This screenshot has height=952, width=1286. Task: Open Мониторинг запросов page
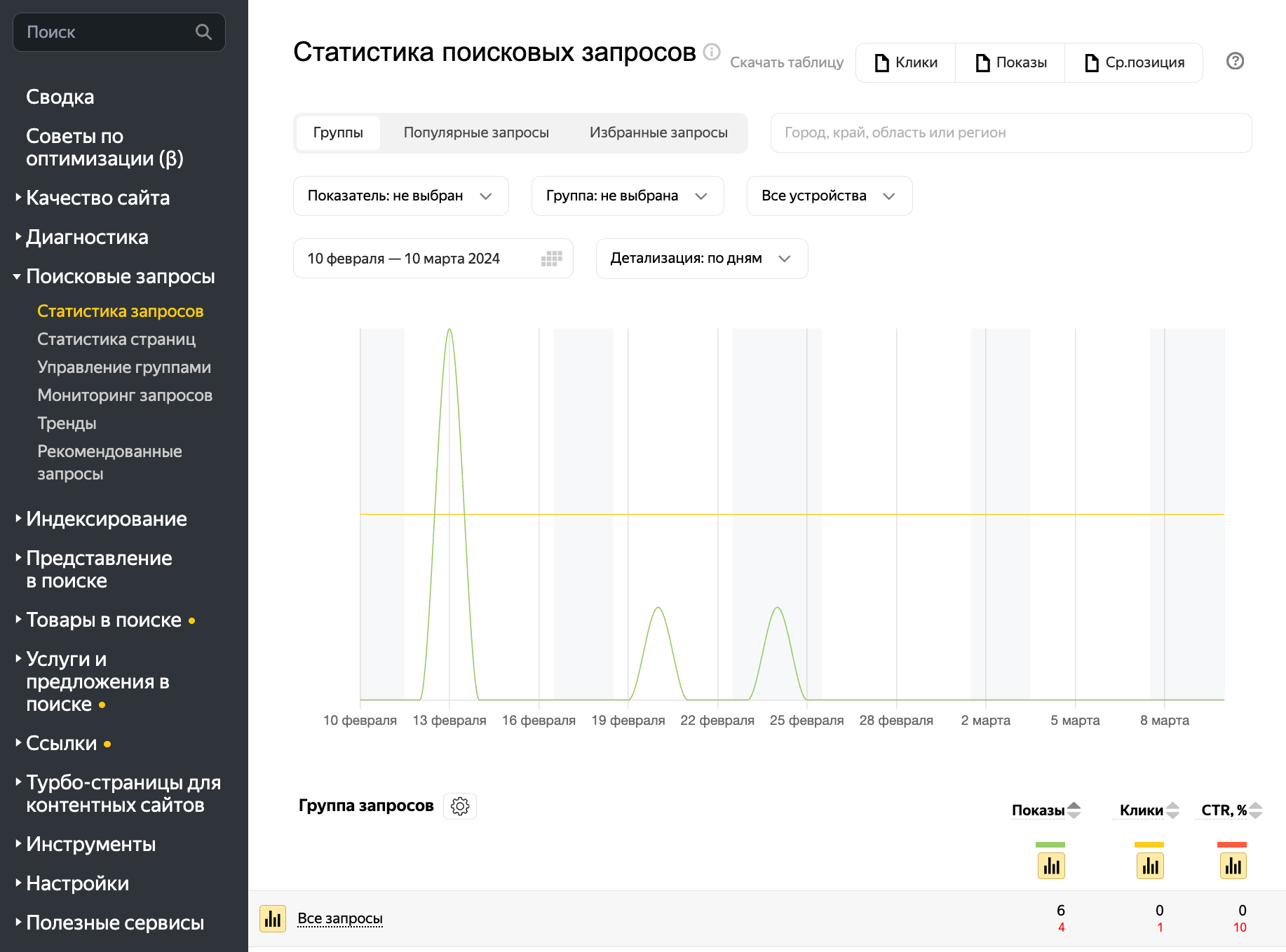tap(125, 395)
